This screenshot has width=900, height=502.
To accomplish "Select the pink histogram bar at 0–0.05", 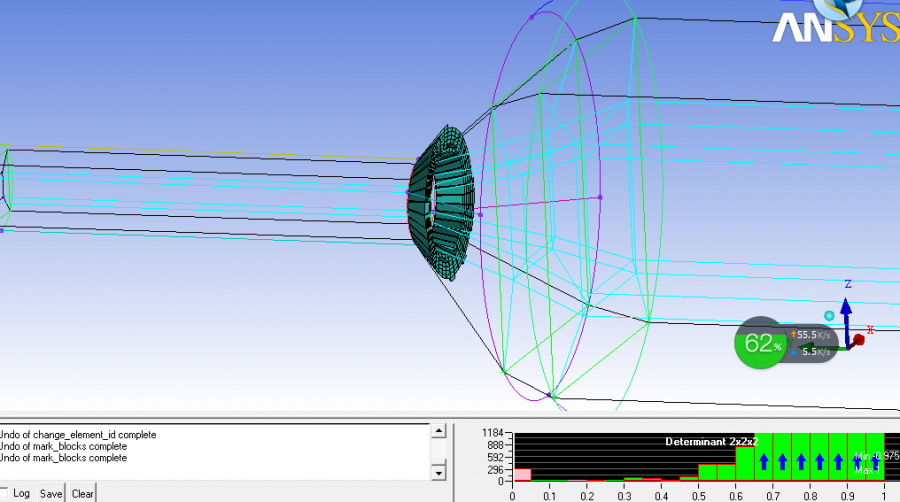I will tap(522, 474).
